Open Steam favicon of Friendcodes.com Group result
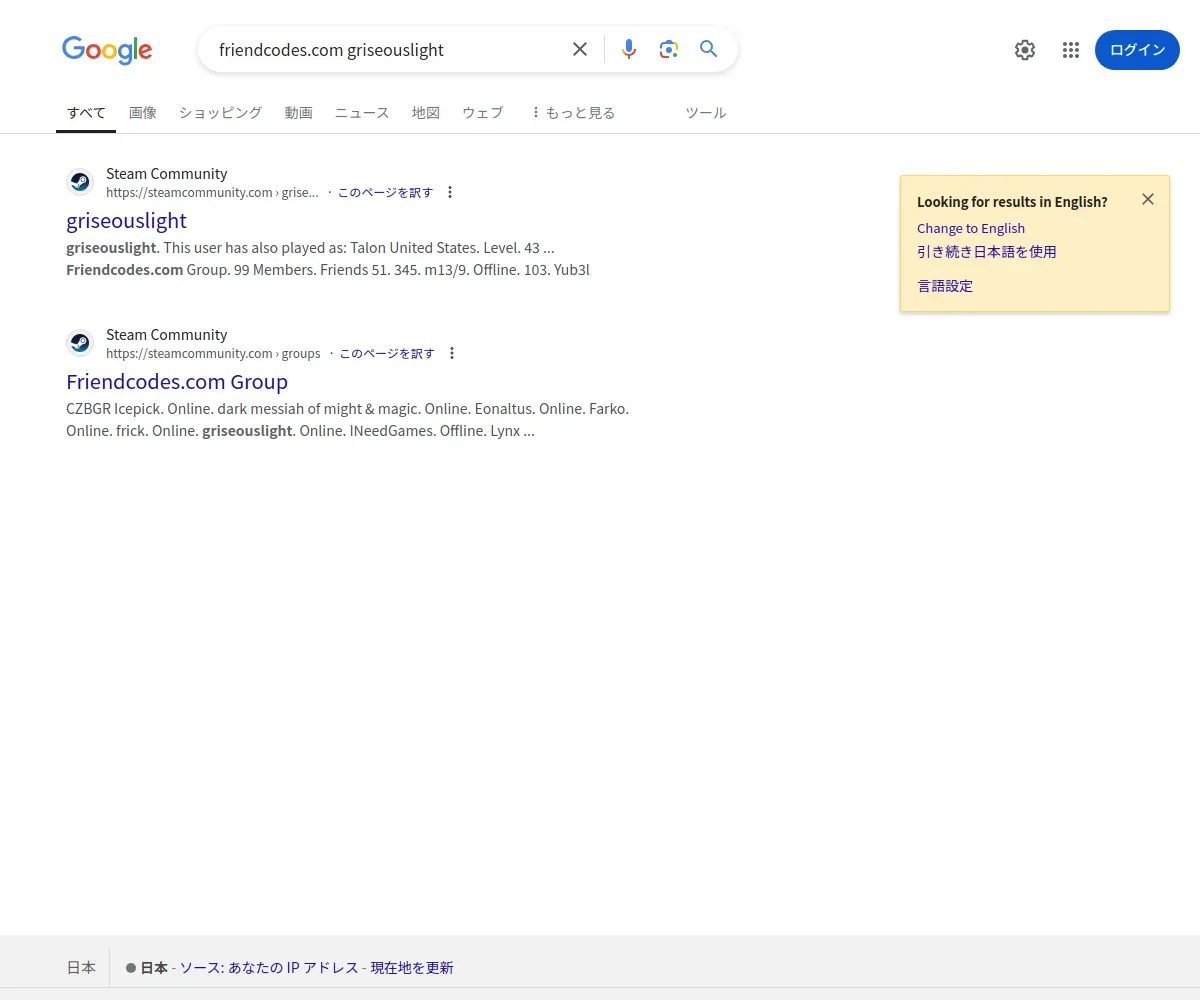 [x=80, y=343]
